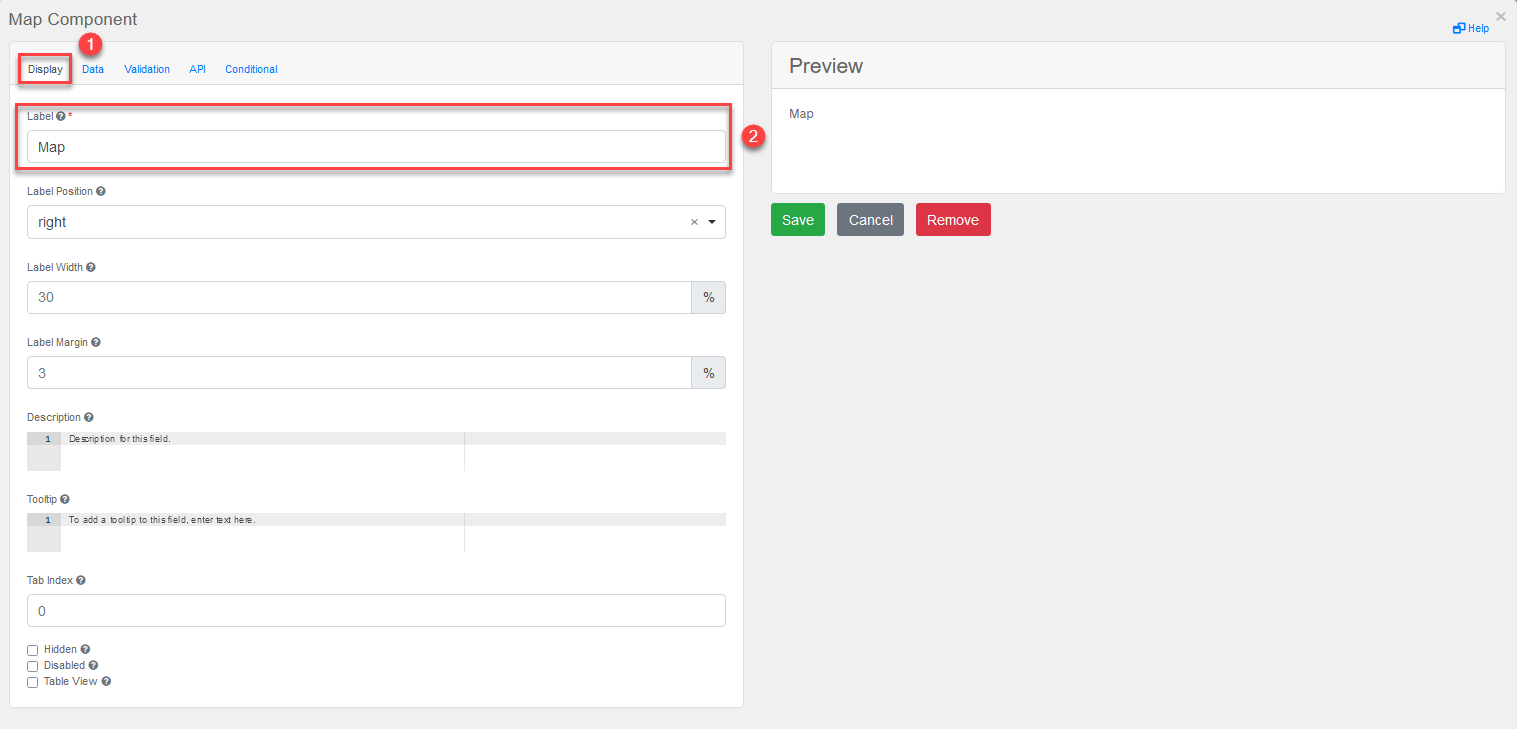Check the Table View checkbox
Image resolution: width=1517 pixels, height=729 pixels.
click(33, 682)
